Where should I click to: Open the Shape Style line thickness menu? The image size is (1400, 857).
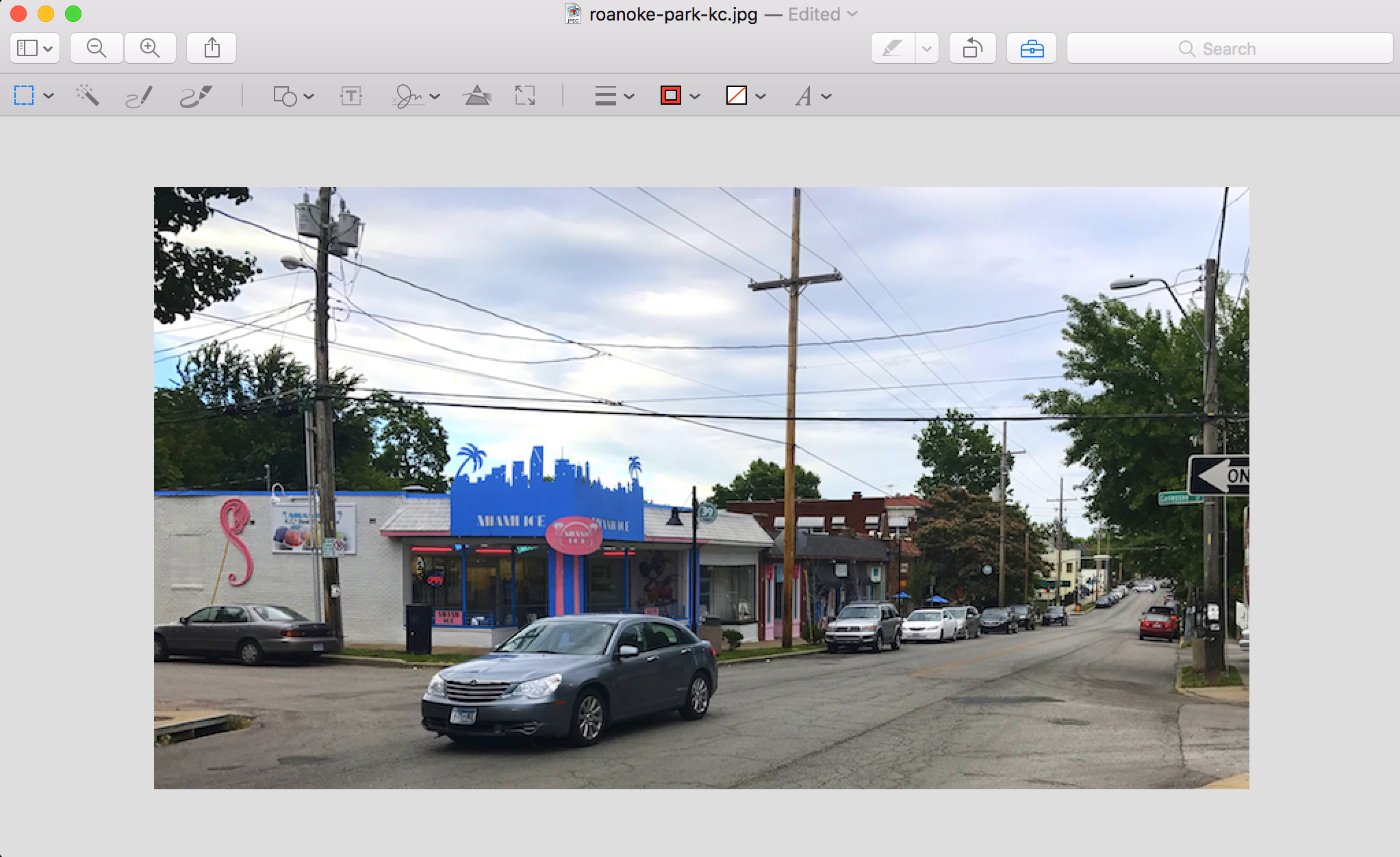pos(614,96)
